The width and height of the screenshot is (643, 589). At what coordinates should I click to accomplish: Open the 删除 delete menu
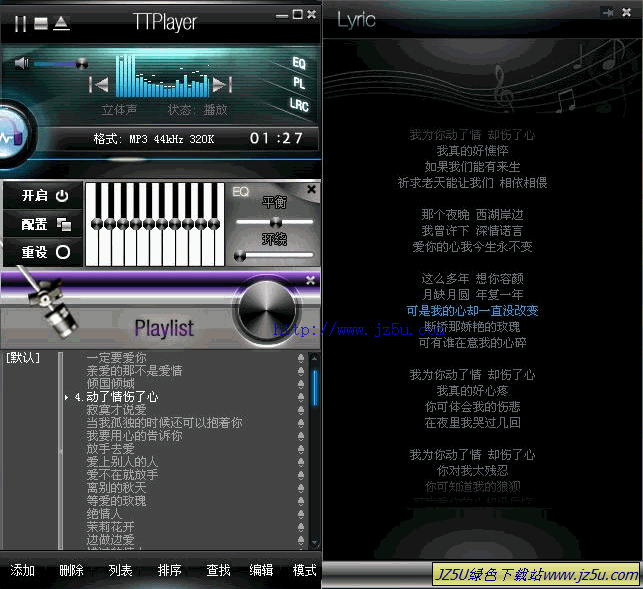[71, 570]
